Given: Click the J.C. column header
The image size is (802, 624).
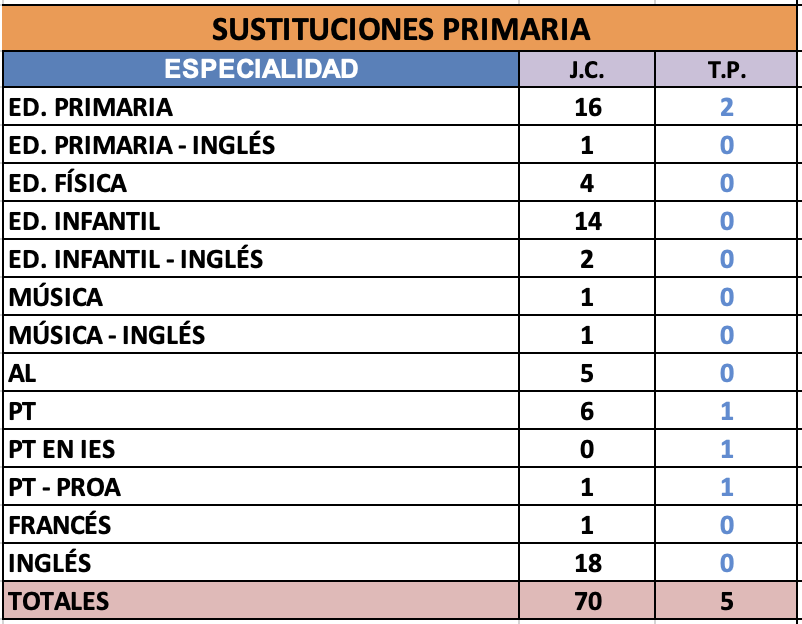Looking at the screenshot, I should tap(587, 70).
